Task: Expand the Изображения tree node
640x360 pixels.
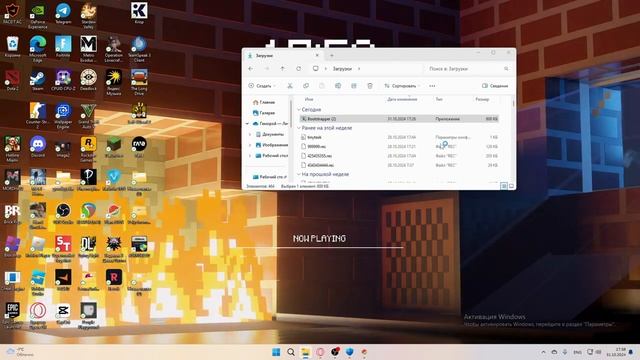Action: [250, 145]
